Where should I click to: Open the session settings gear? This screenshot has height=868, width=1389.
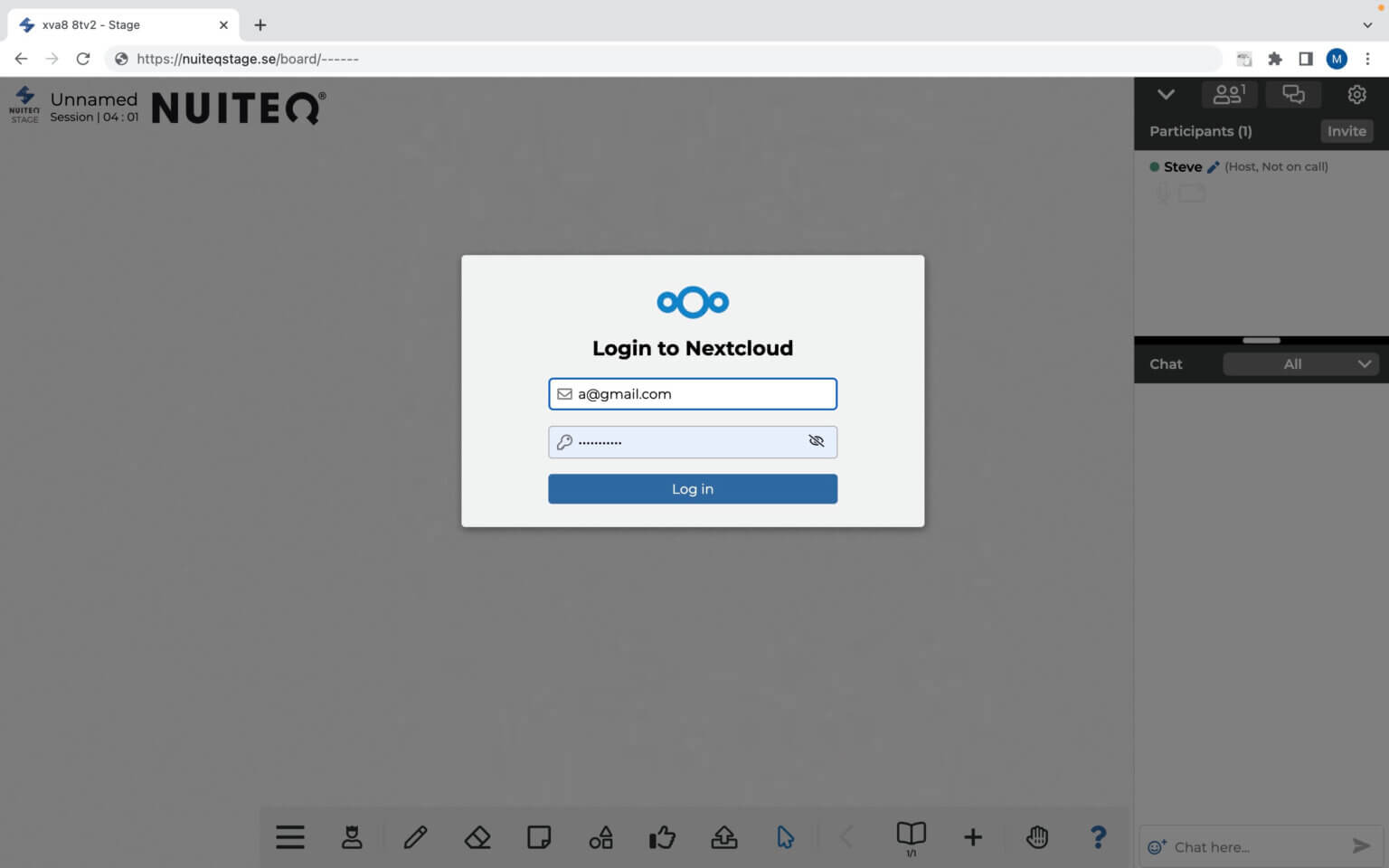coord(1356,94)
